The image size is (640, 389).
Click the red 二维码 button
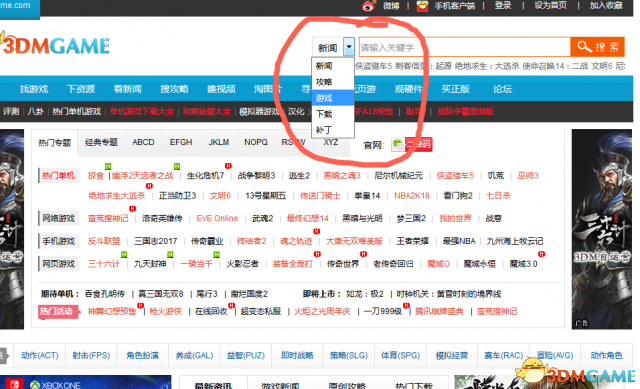point(419,144)
